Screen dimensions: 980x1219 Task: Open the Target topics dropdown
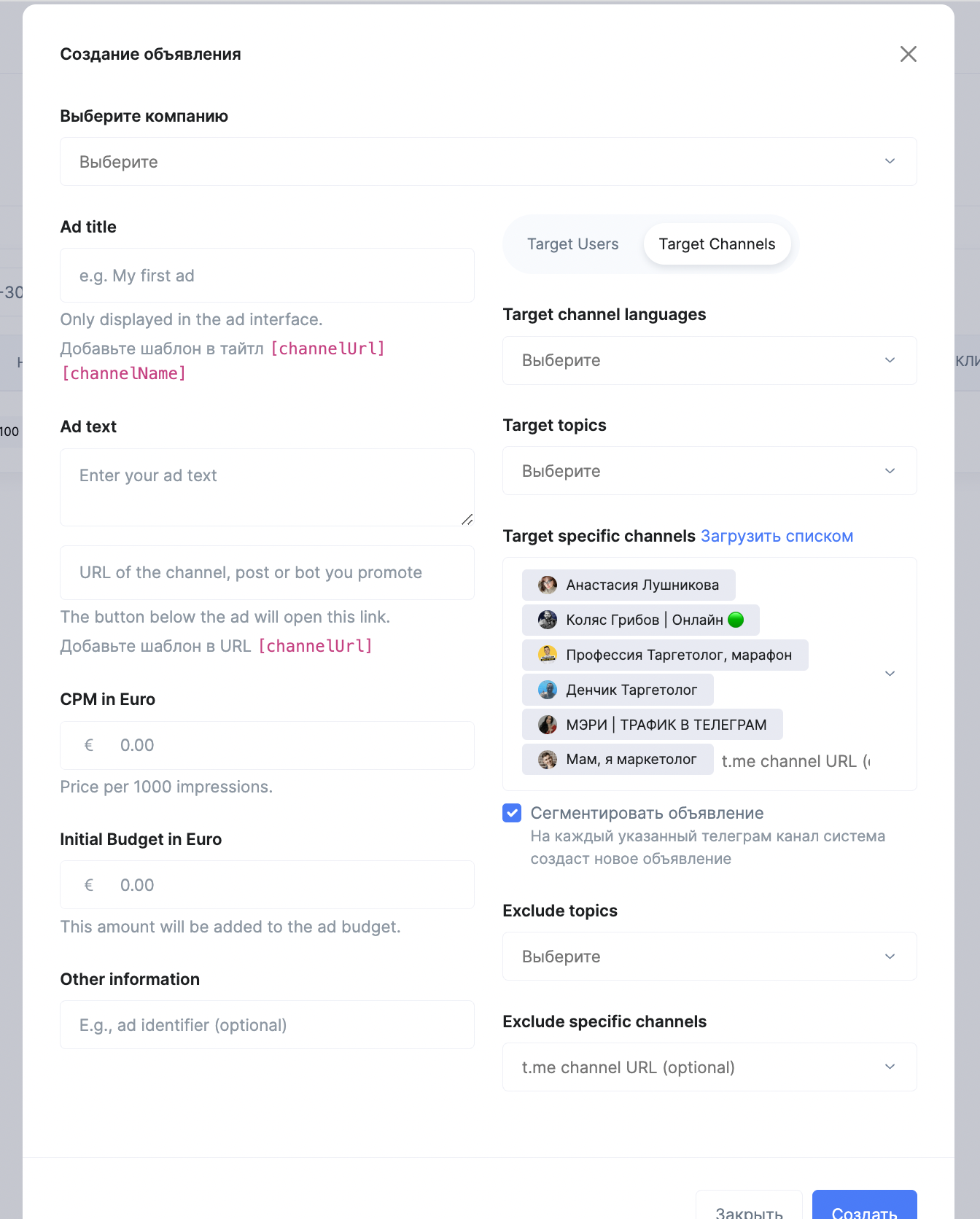pyautogui.click(x=709, y=471)
